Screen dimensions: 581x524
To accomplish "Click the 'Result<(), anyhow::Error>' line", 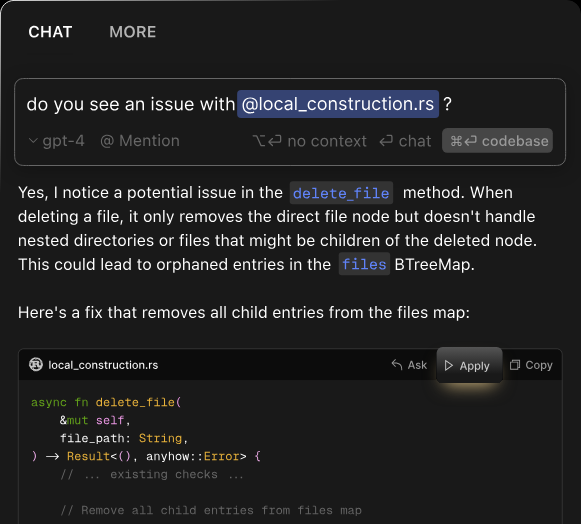I will [x=146, y=456].
